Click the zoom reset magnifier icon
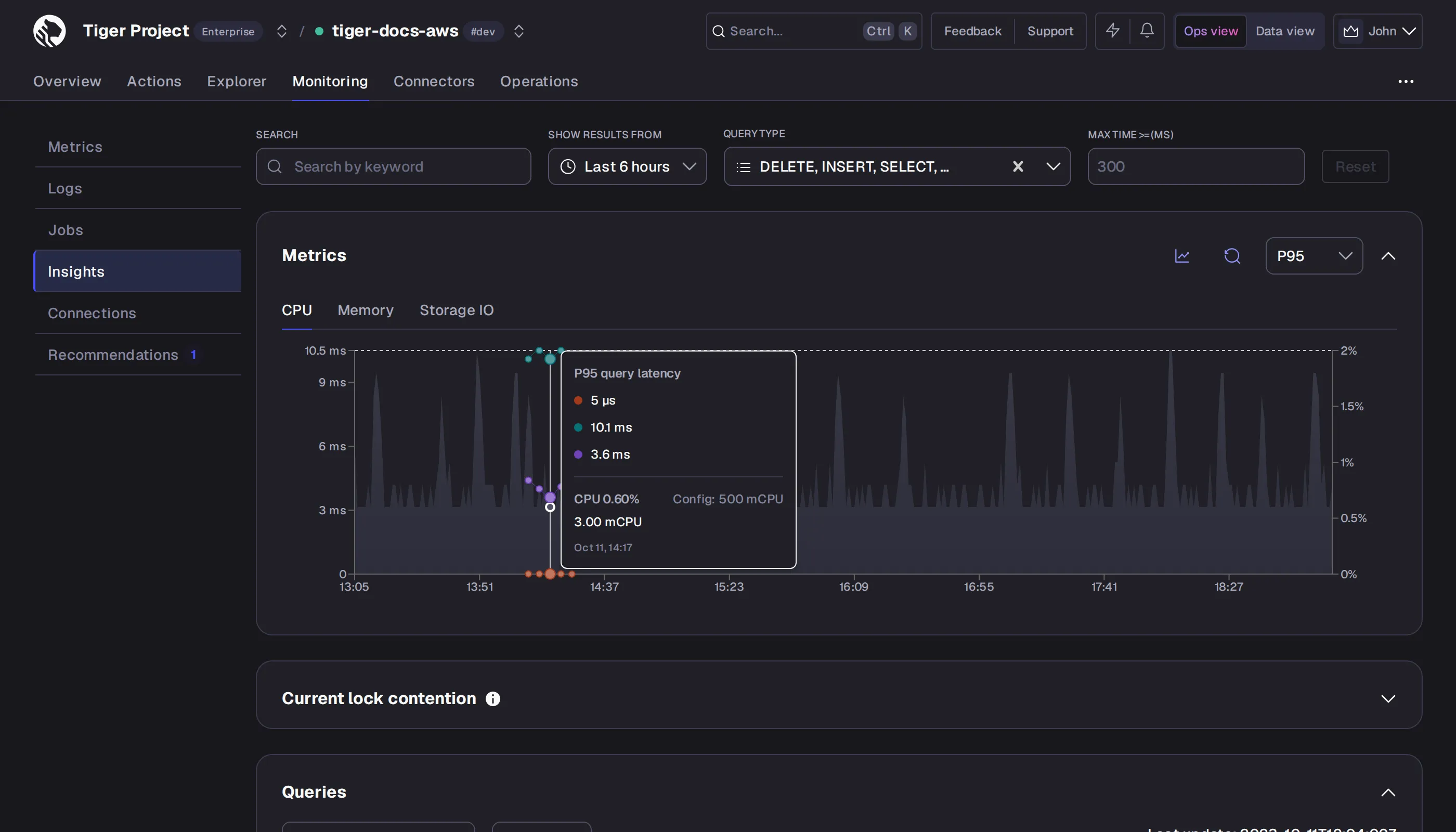 click(x=1231, y=256)
